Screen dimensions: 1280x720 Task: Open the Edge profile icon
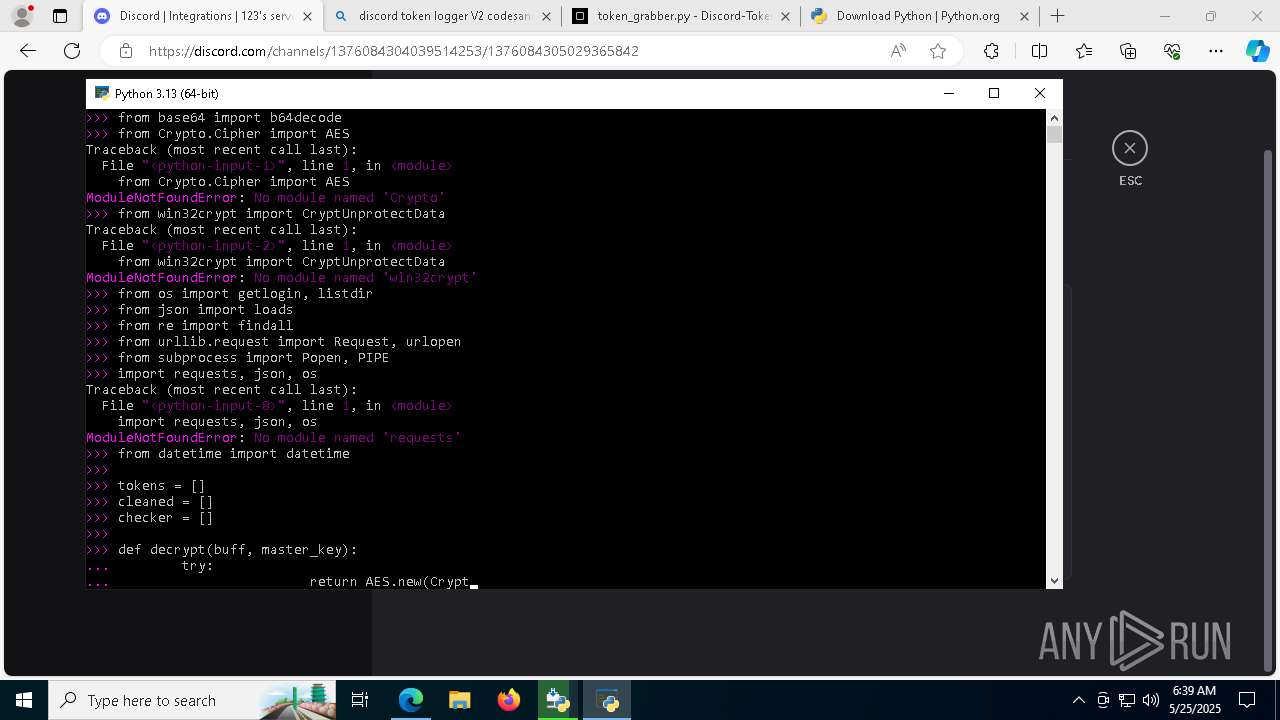[22, 16]
